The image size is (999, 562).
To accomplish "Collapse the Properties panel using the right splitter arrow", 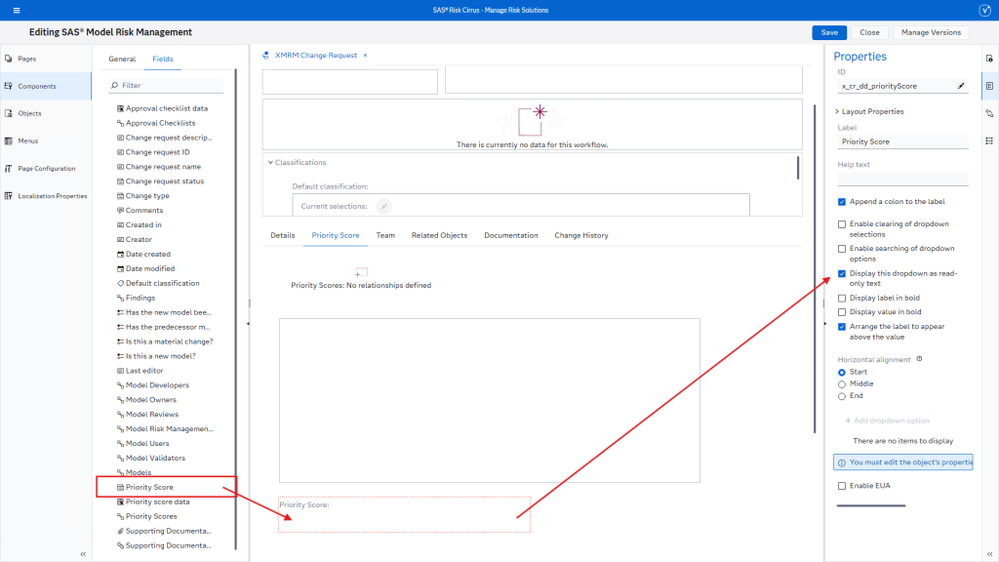I will click(x=825, y=324).
